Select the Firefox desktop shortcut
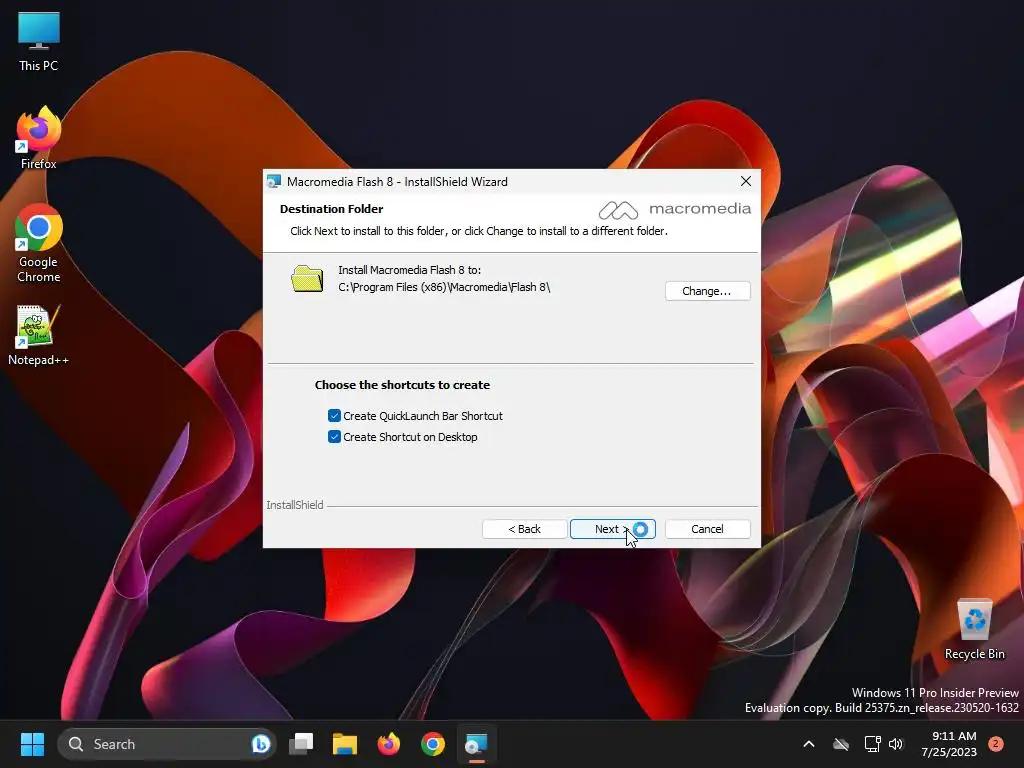This screenshot has width=1024, height=768. click(39, 138)
